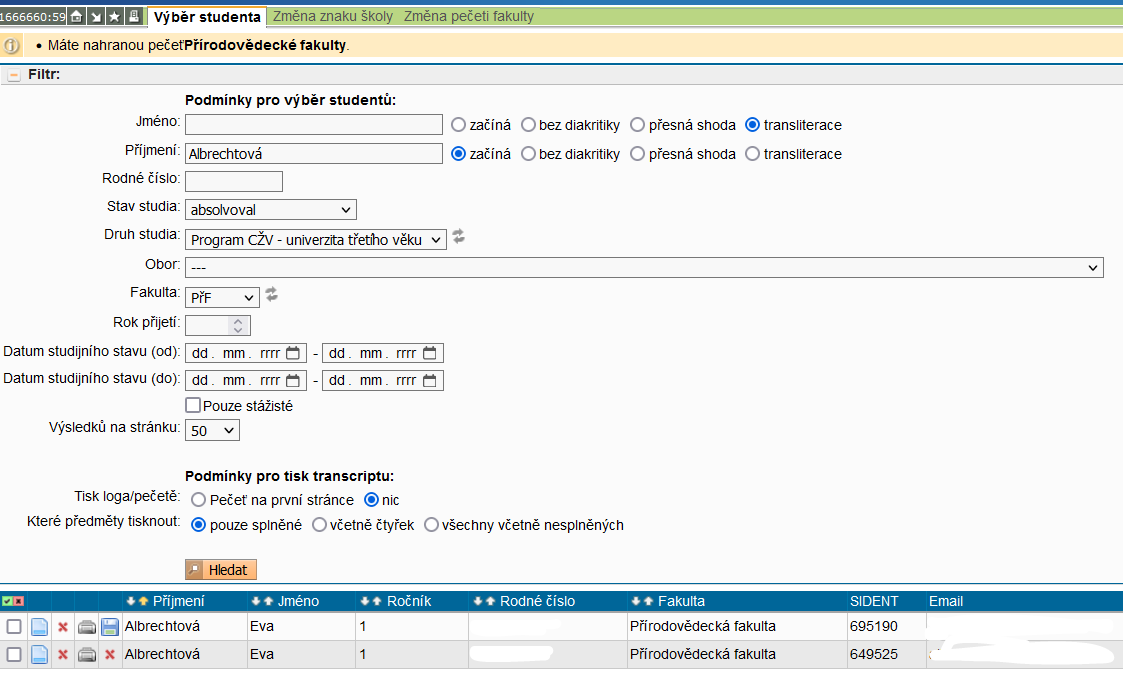Sort Fakulta column ascending arrow

coord(647,601)
